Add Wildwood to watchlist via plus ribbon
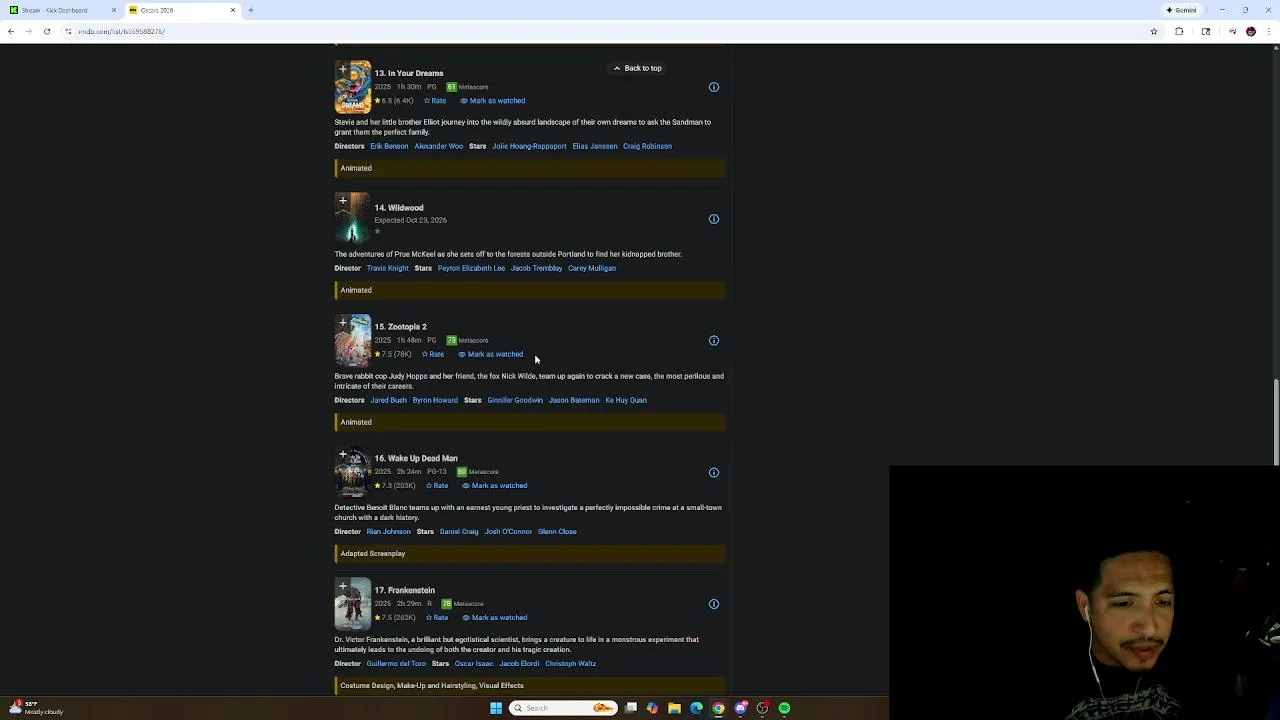The width and height of the screenshot is (1280, 720). coord(342,202)
